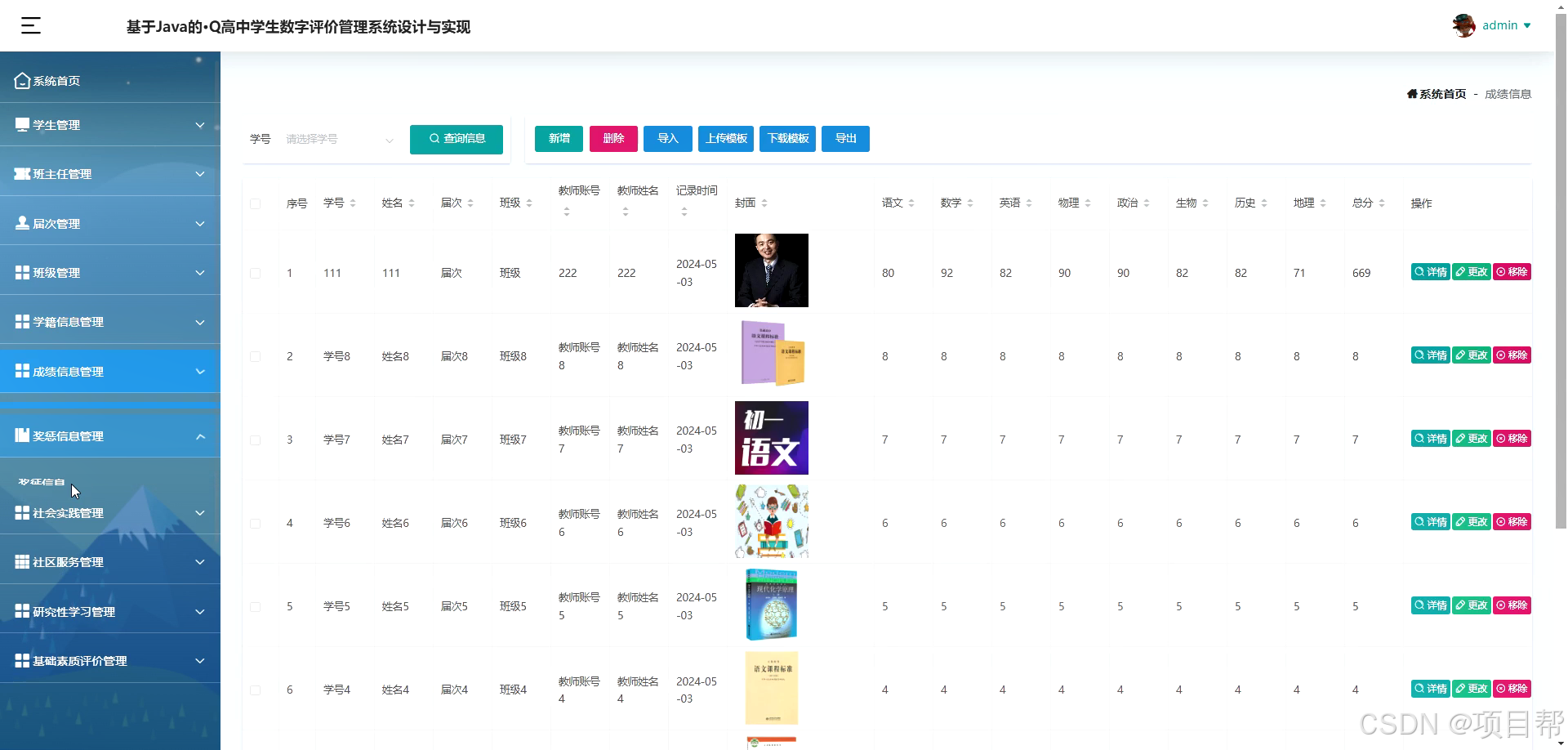Expand the 社区服务管理 menu chevron
Viewport: 1568px width, 750px height.
tap(200, 562)
